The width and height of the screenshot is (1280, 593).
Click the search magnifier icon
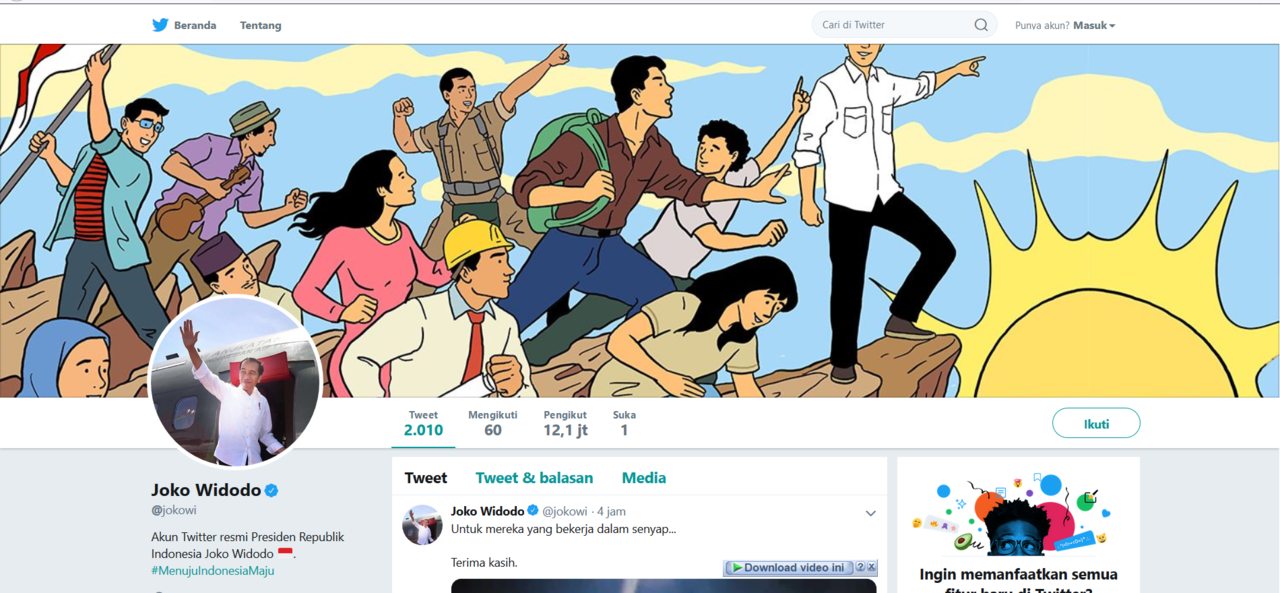click(x=980, y=24)
